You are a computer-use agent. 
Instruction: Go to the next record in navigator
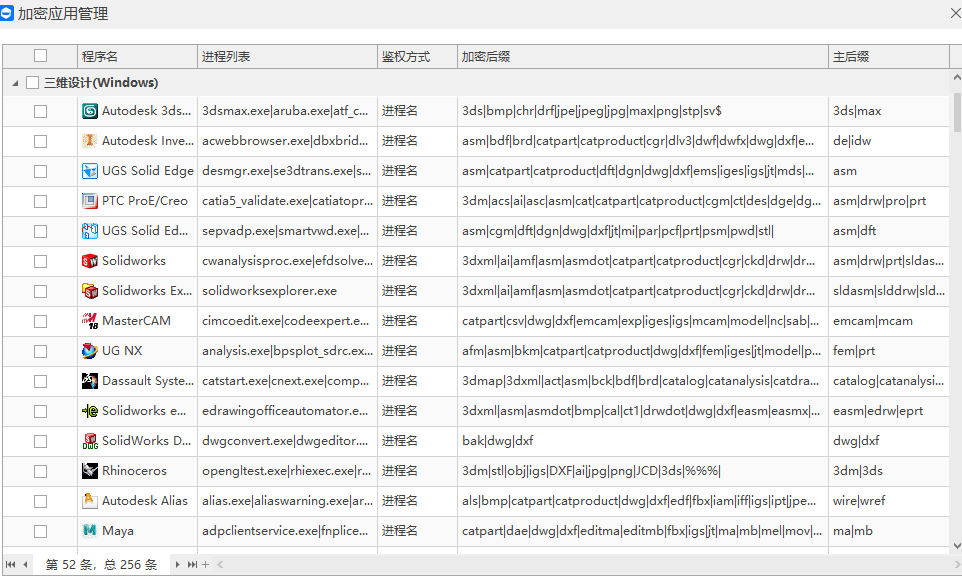(177, 565)
